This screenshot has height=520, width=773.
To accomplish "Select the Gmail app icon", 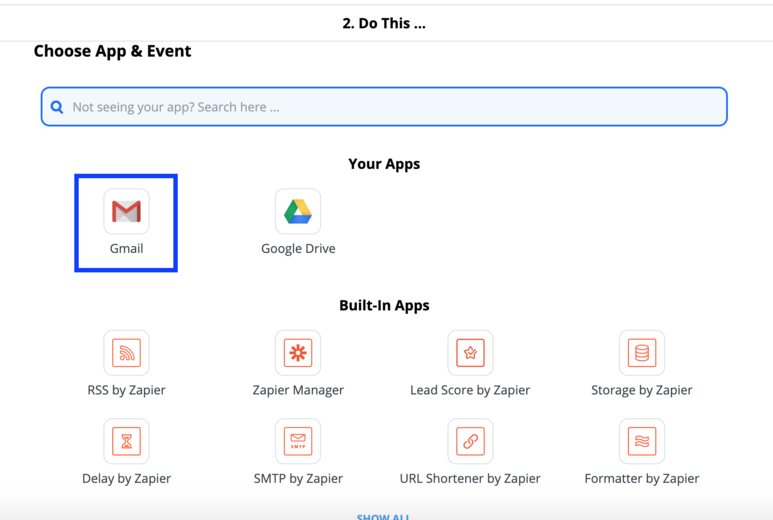I will [x=126, y=211].
